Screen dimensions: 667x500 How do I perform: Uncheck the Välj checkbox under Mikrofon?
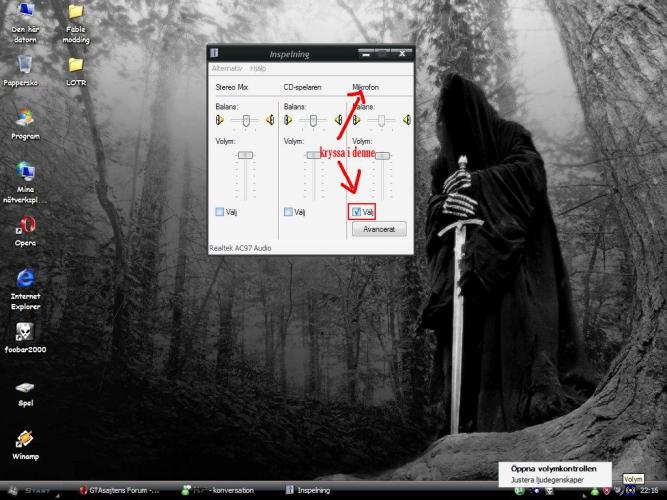[357, 212]
